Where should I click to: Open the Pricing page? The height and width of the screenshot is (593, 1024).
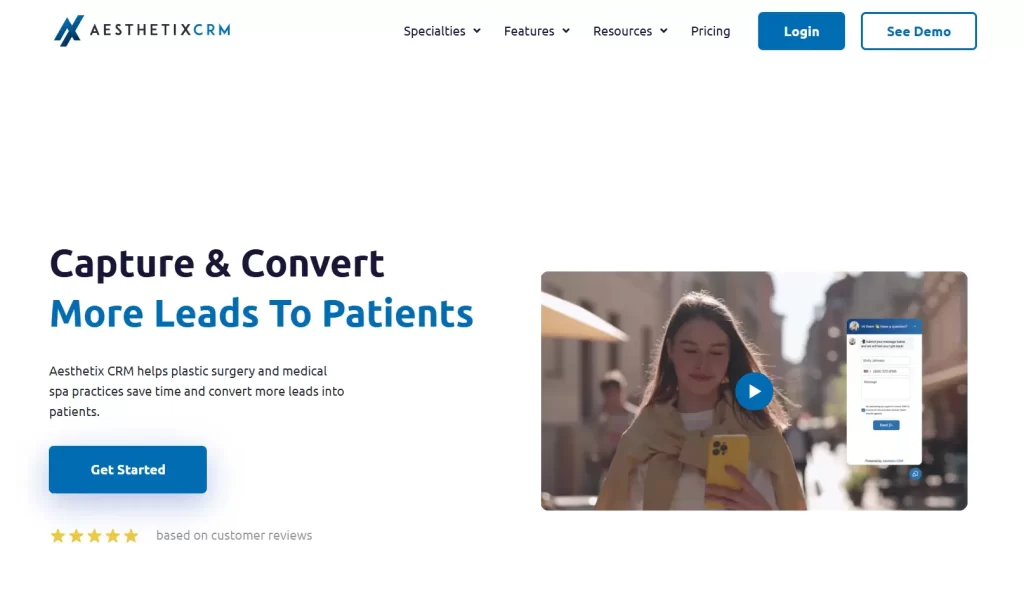click(x=710, y=31)
